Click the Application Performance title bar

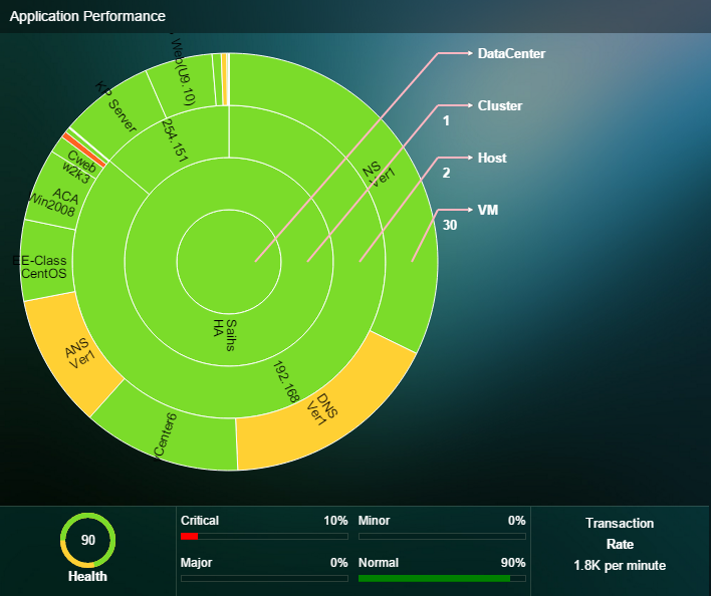coord(88,17)
